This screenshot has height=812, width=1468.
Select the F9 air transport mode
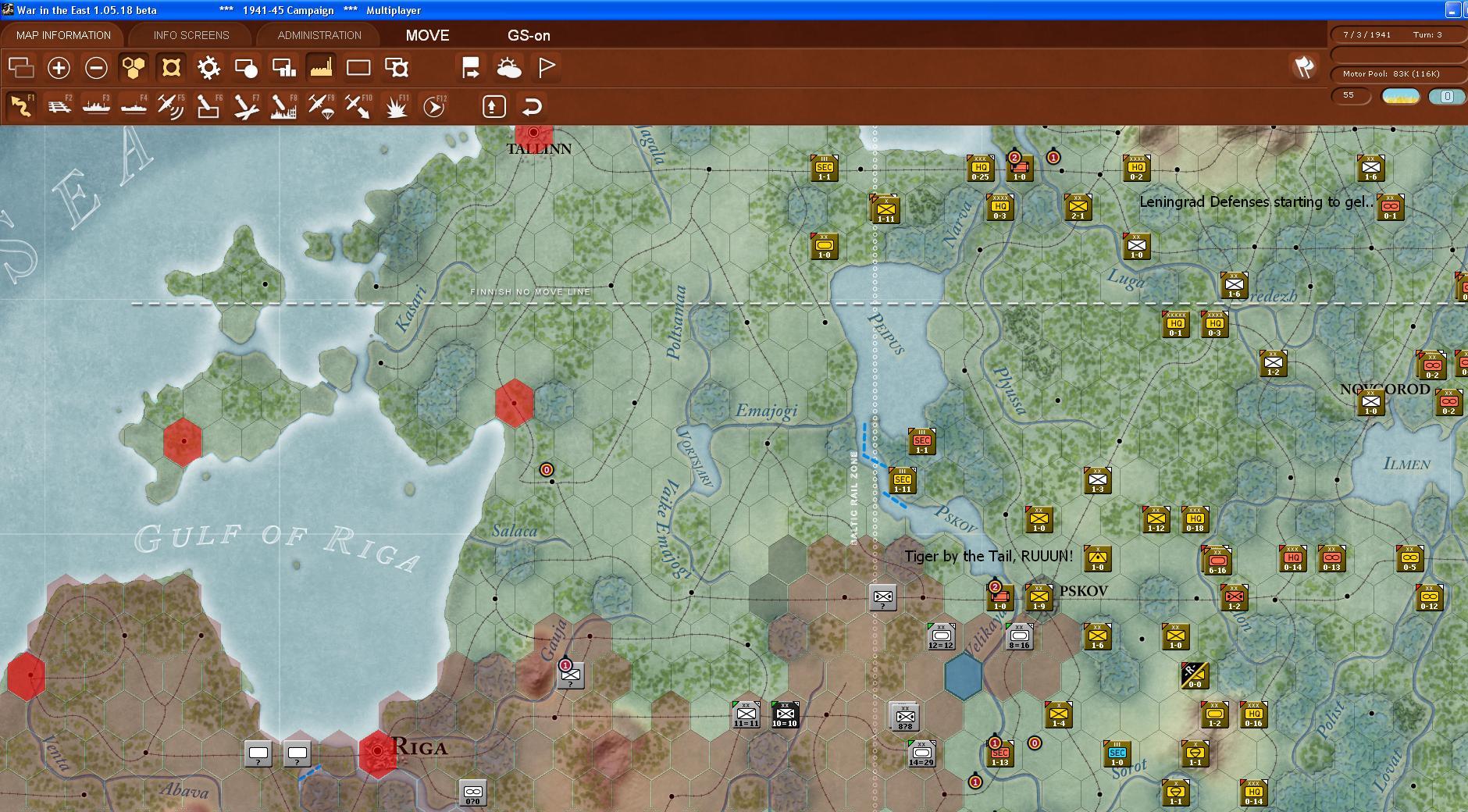[x=321, y=106]
